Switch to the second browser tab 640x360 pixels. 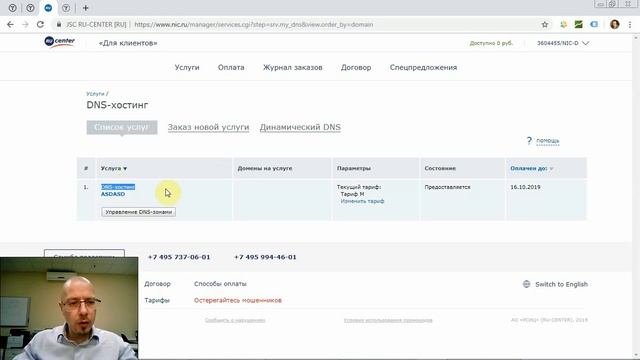coord(30,8)
